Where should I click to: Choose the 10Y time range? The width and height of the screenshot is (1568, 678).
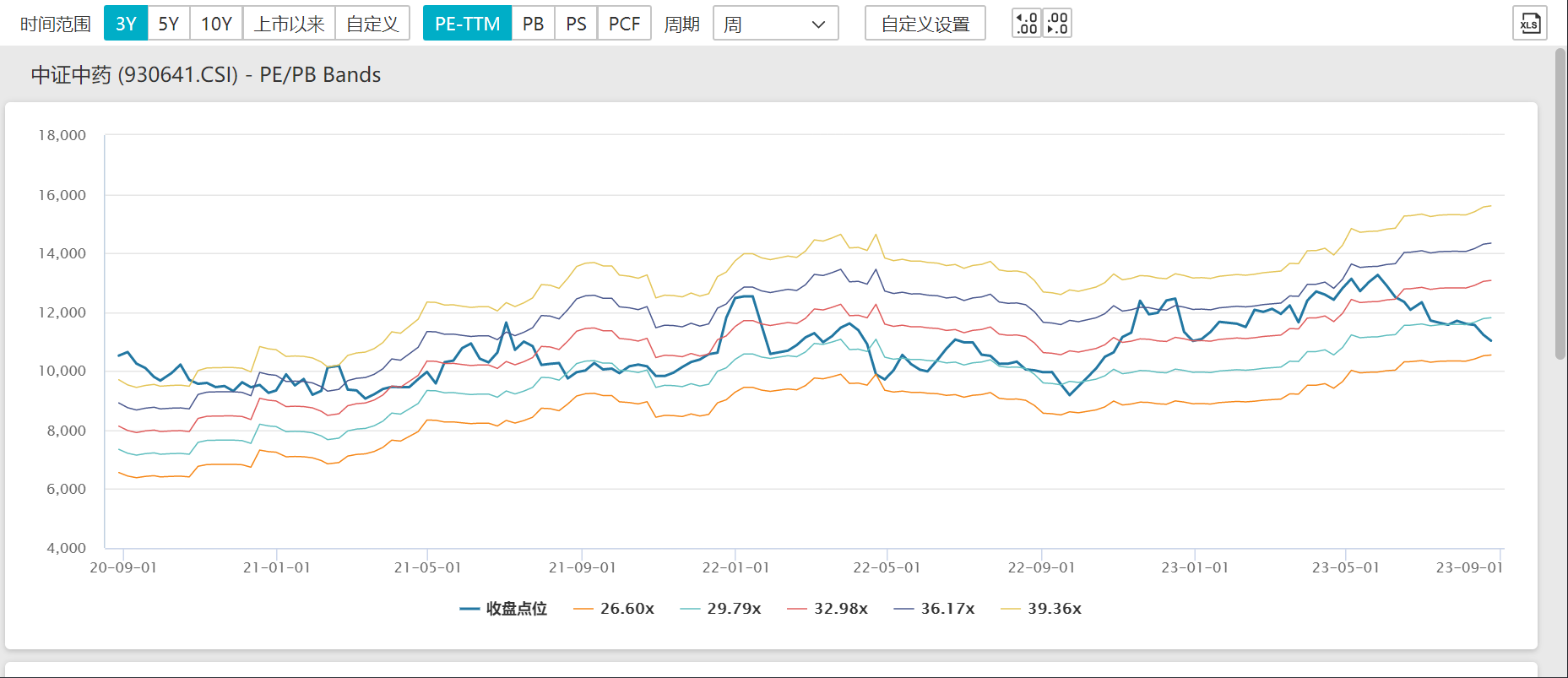[216, 24]
